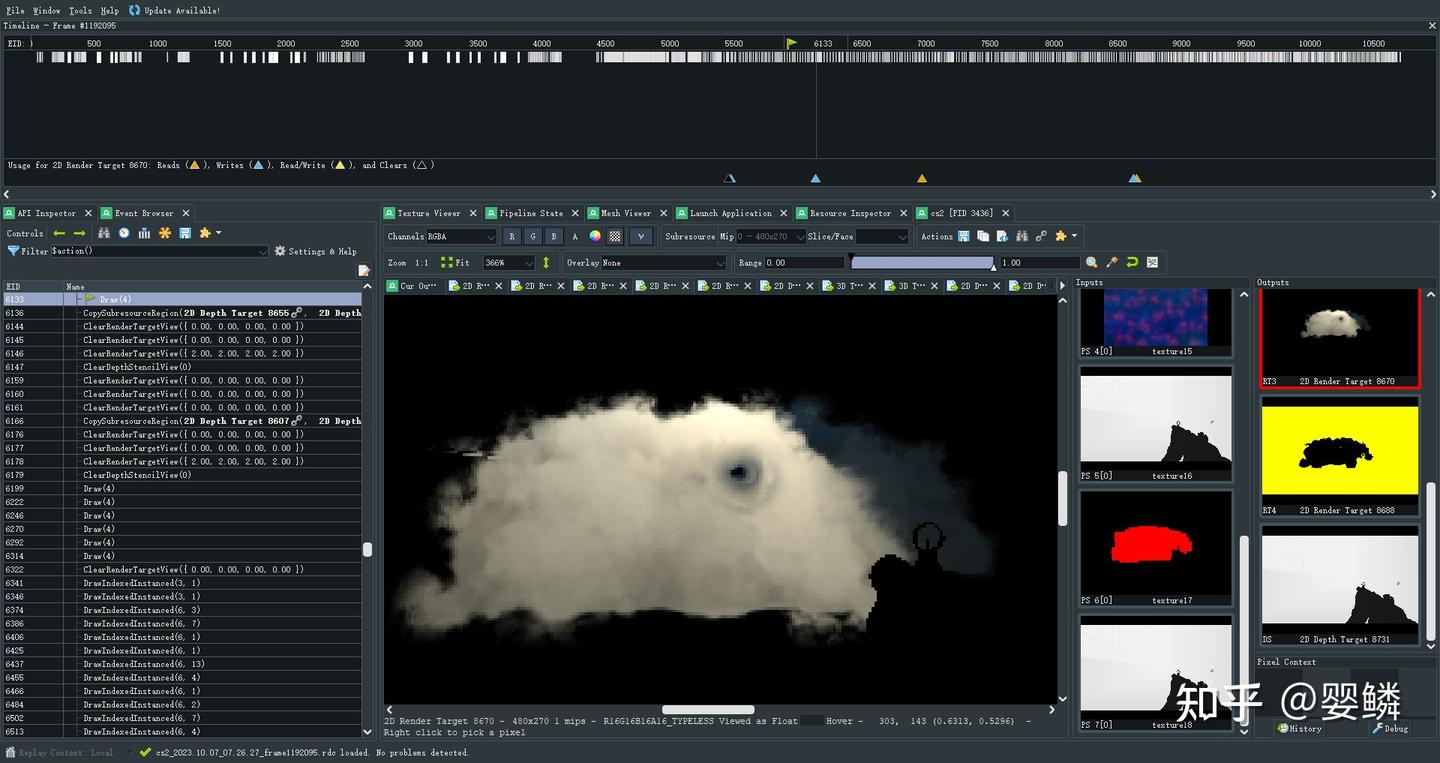Click the white point handle of Range slider
The height and width of the screenshot is (763, 1440).
click(x=993, y=266)
